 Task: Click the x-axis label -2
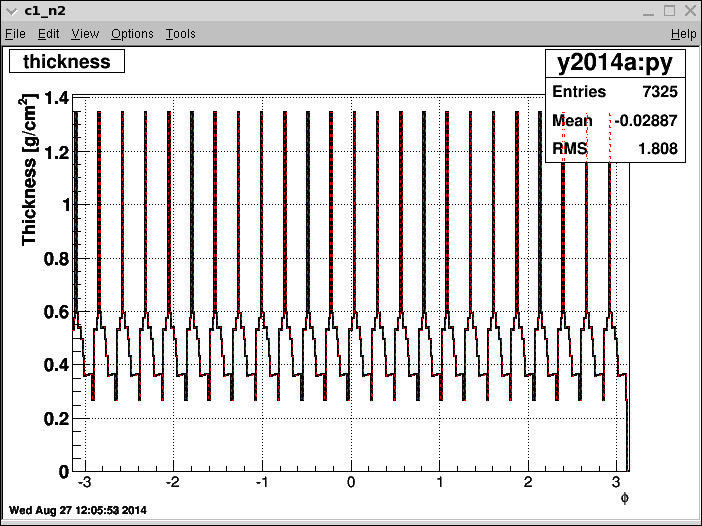pyautogui.click(x=172, y=482)
